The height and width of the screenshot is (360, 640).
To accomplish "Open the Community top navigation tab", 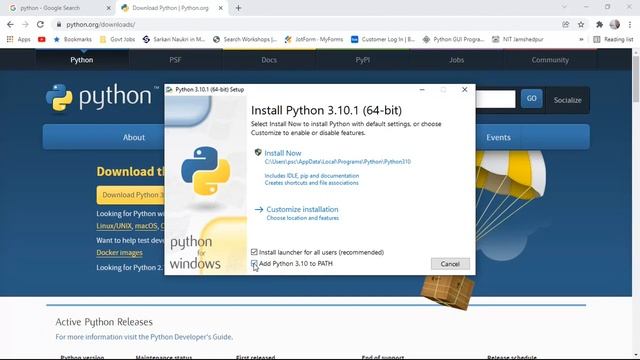I will pos(550,60).
